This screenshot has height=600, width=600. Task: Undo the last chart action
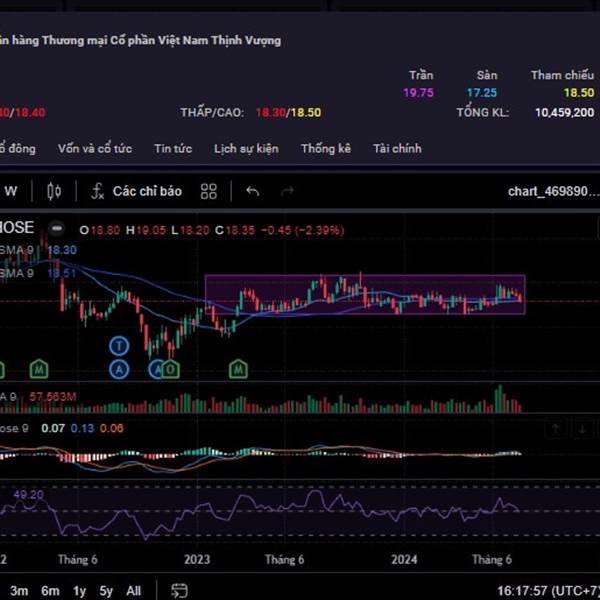[253, 191]
